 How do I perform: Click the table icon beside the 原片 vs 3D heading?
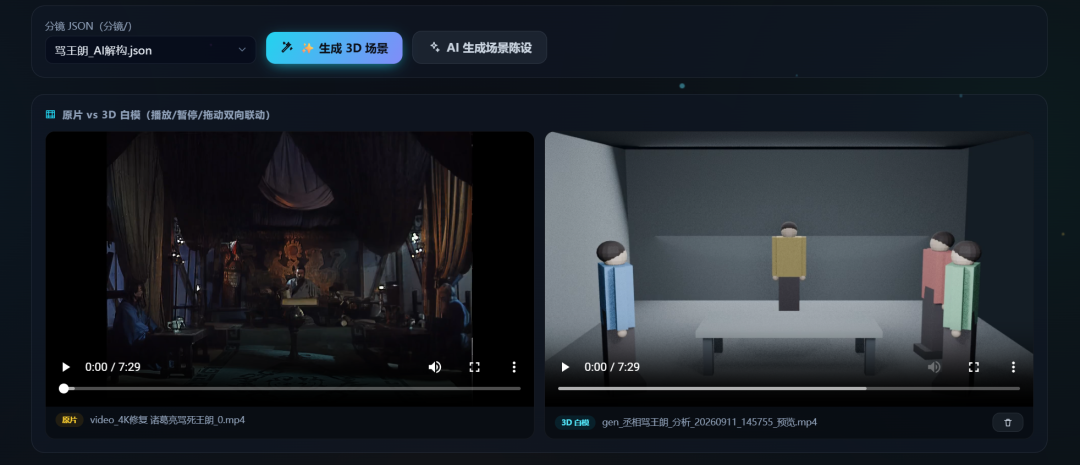tap(50, 114)
